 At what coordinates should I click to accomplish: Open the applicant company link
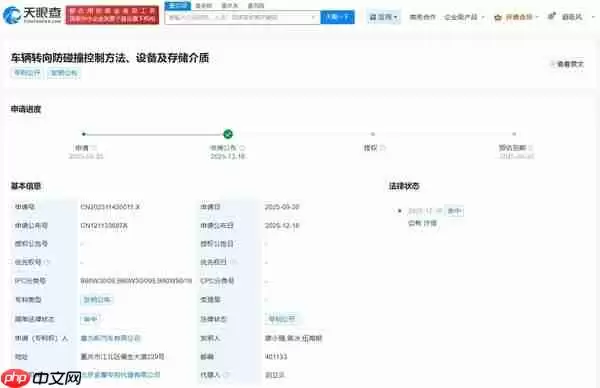click(x=110, y=338)
